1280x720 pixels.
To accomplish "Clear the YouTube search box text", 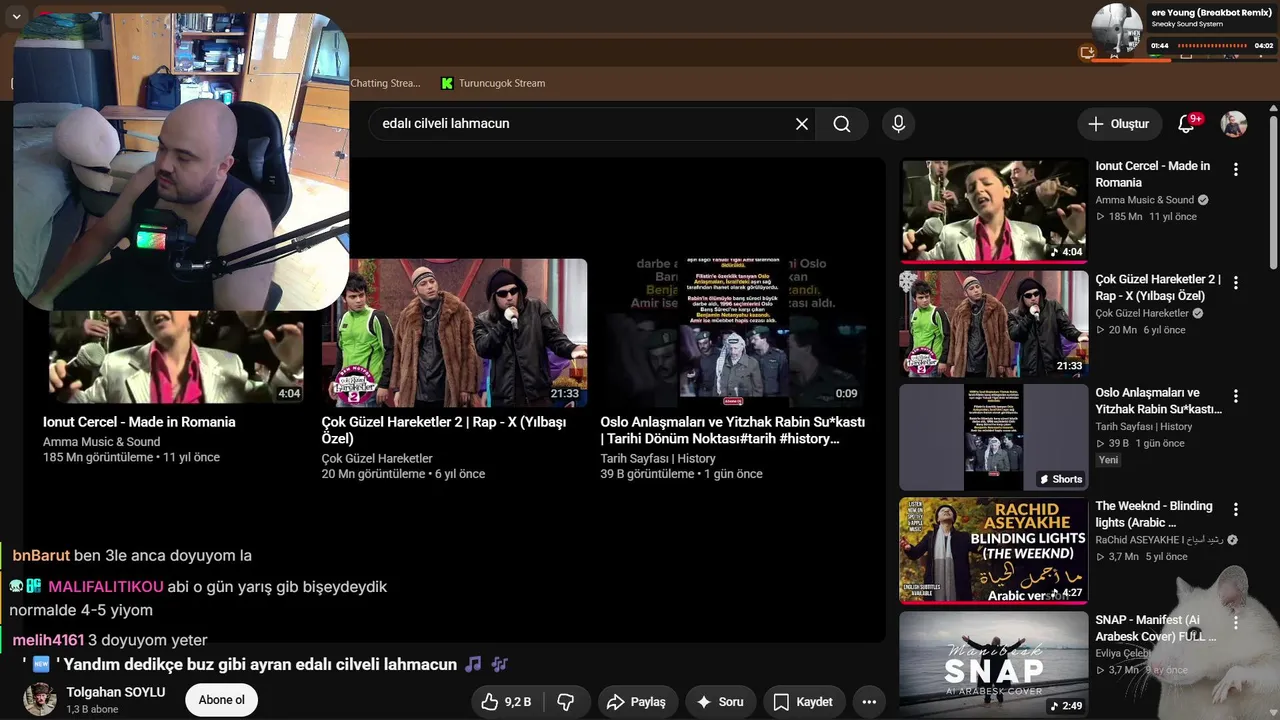I will coord(802,124).
